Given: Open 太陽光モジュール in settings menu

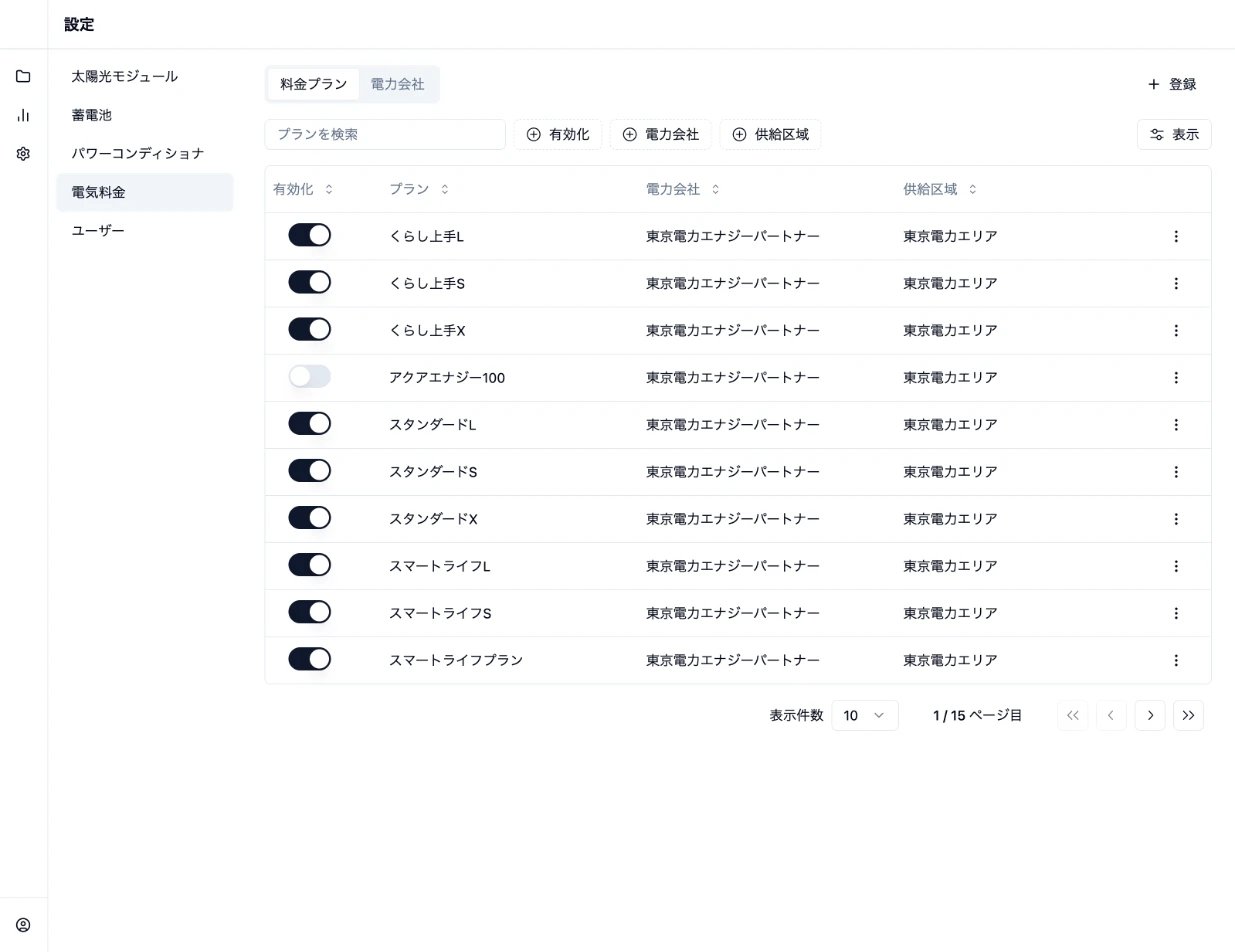Looking at the screenshot, I should pyautogui.click(x=145, y=76).
